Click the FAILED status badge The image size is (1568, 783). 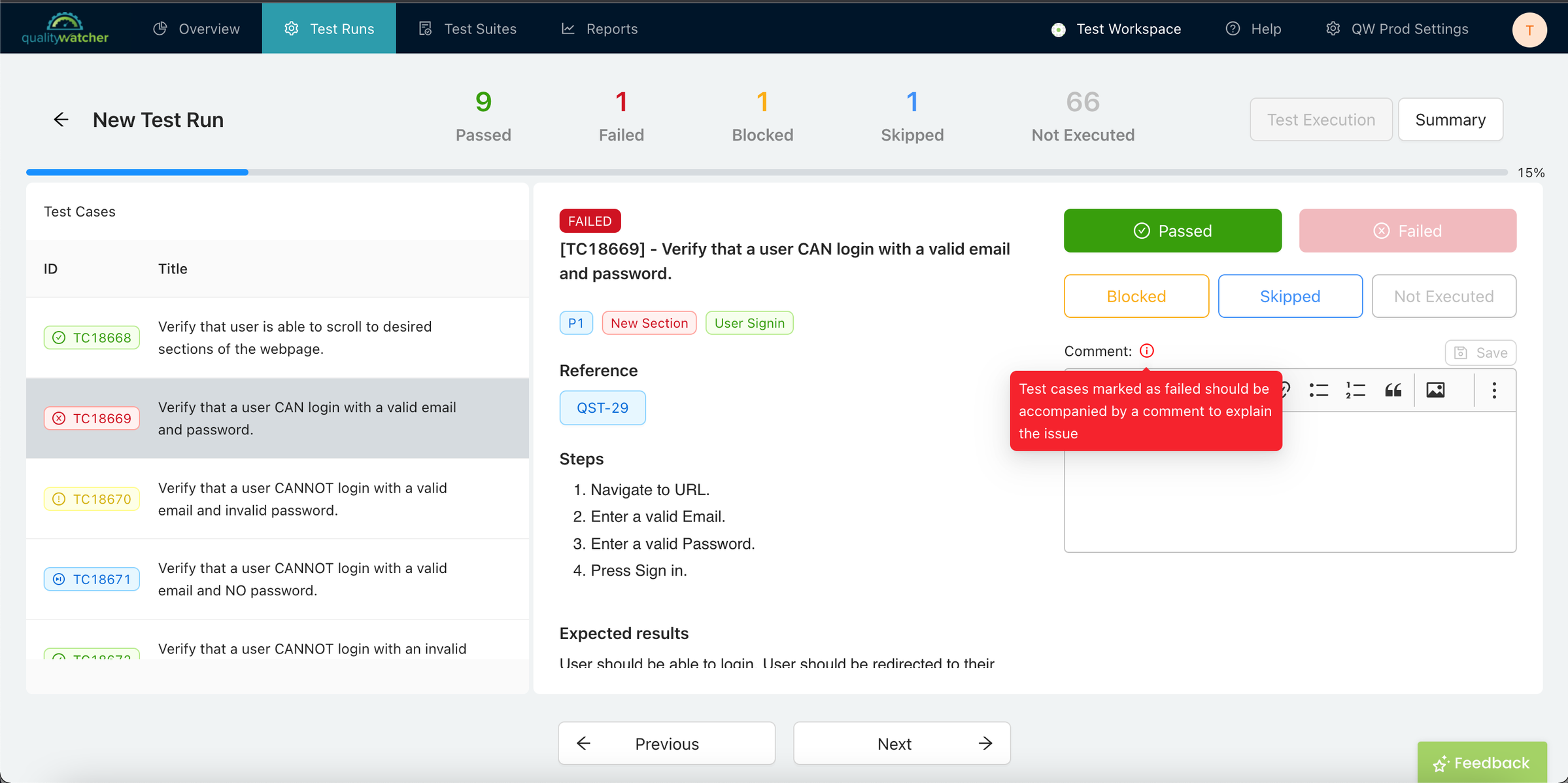(590, 221)
